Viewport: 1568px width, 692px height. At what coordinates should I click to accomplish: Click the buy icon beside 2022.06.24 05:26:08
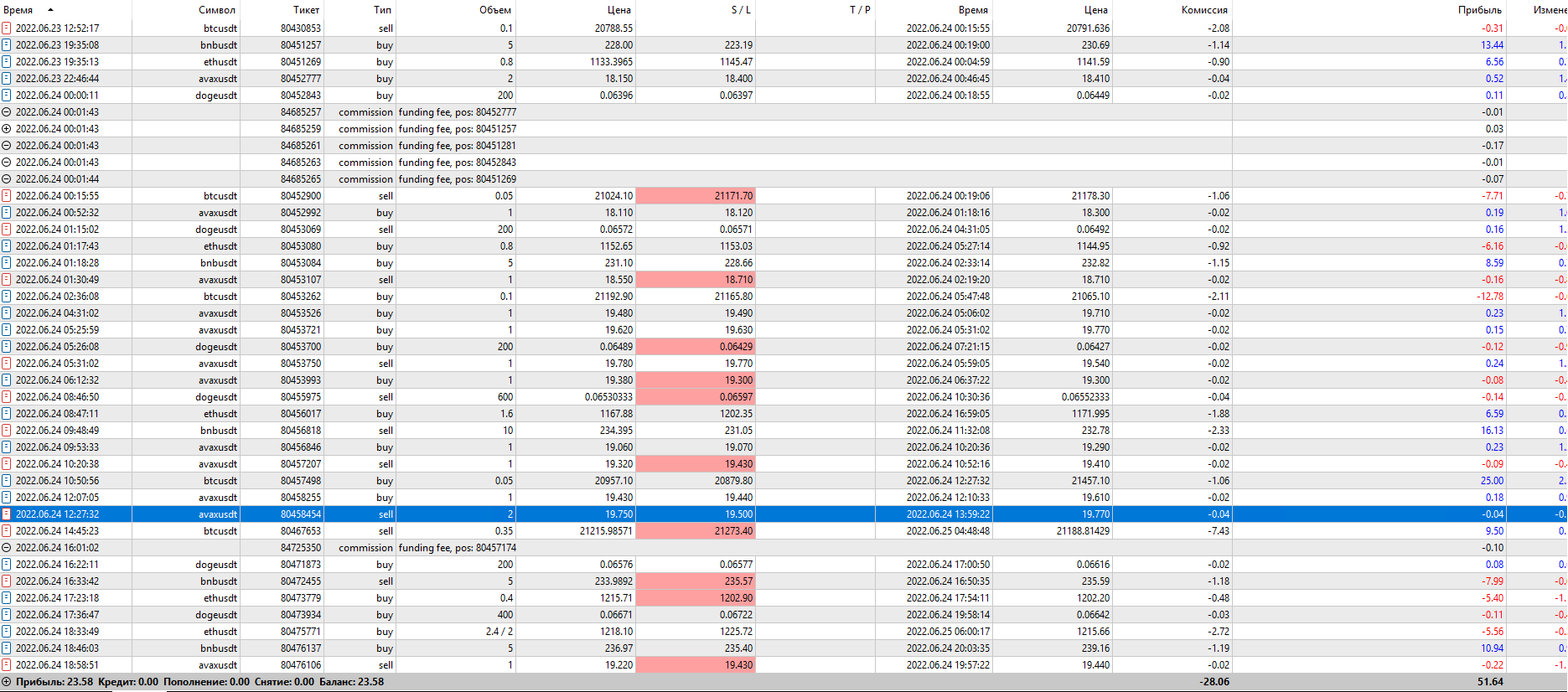pos(7,346)
